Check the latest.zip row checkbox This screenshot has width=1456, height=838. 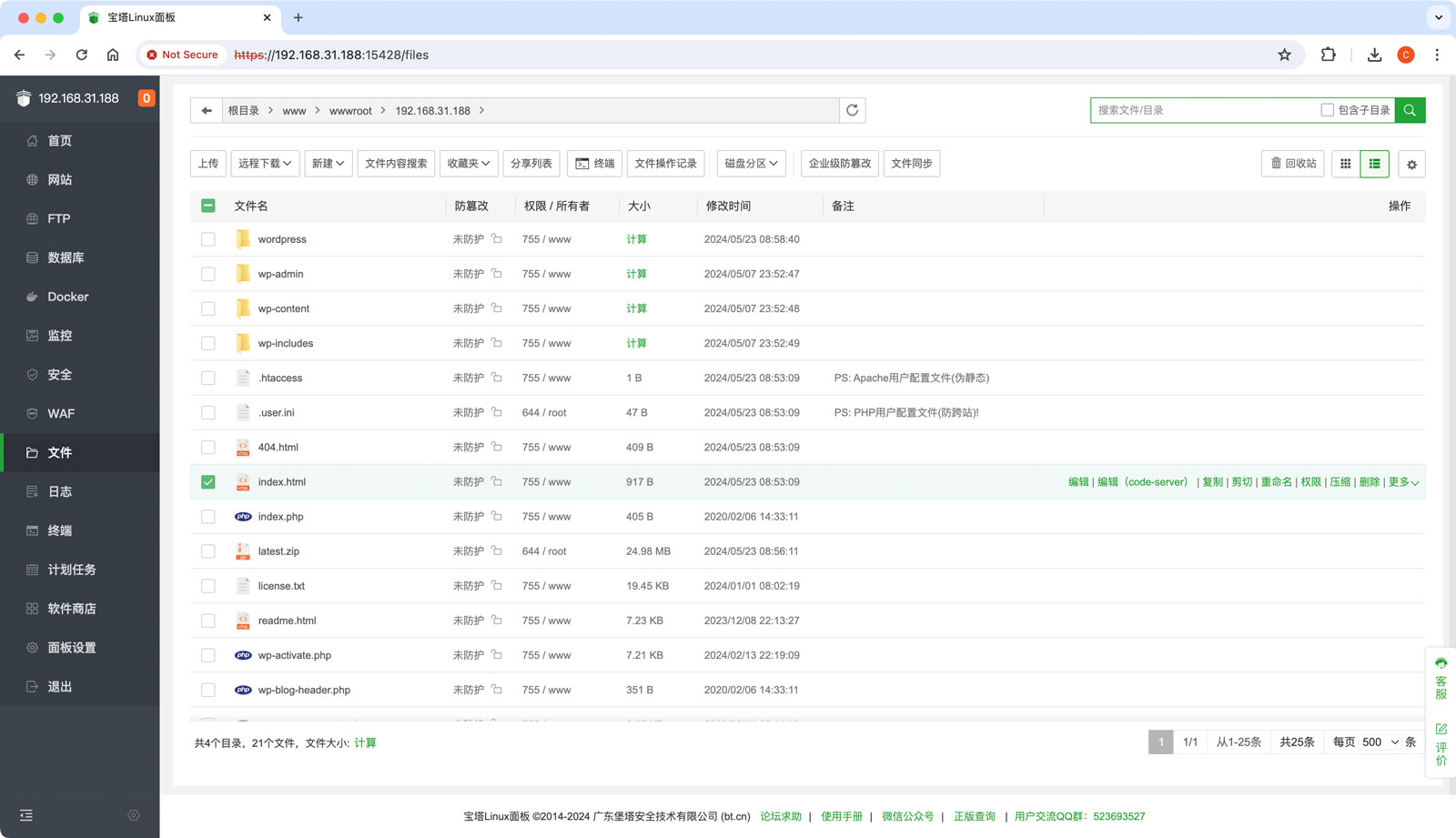(208, 551)
